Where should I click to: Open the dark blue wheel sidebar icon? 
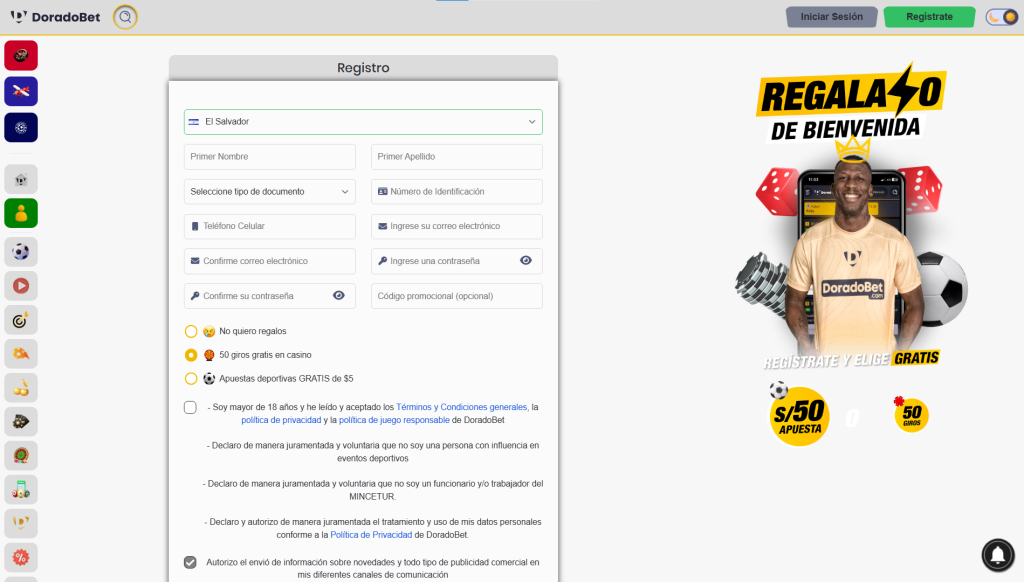pos(21,127)
